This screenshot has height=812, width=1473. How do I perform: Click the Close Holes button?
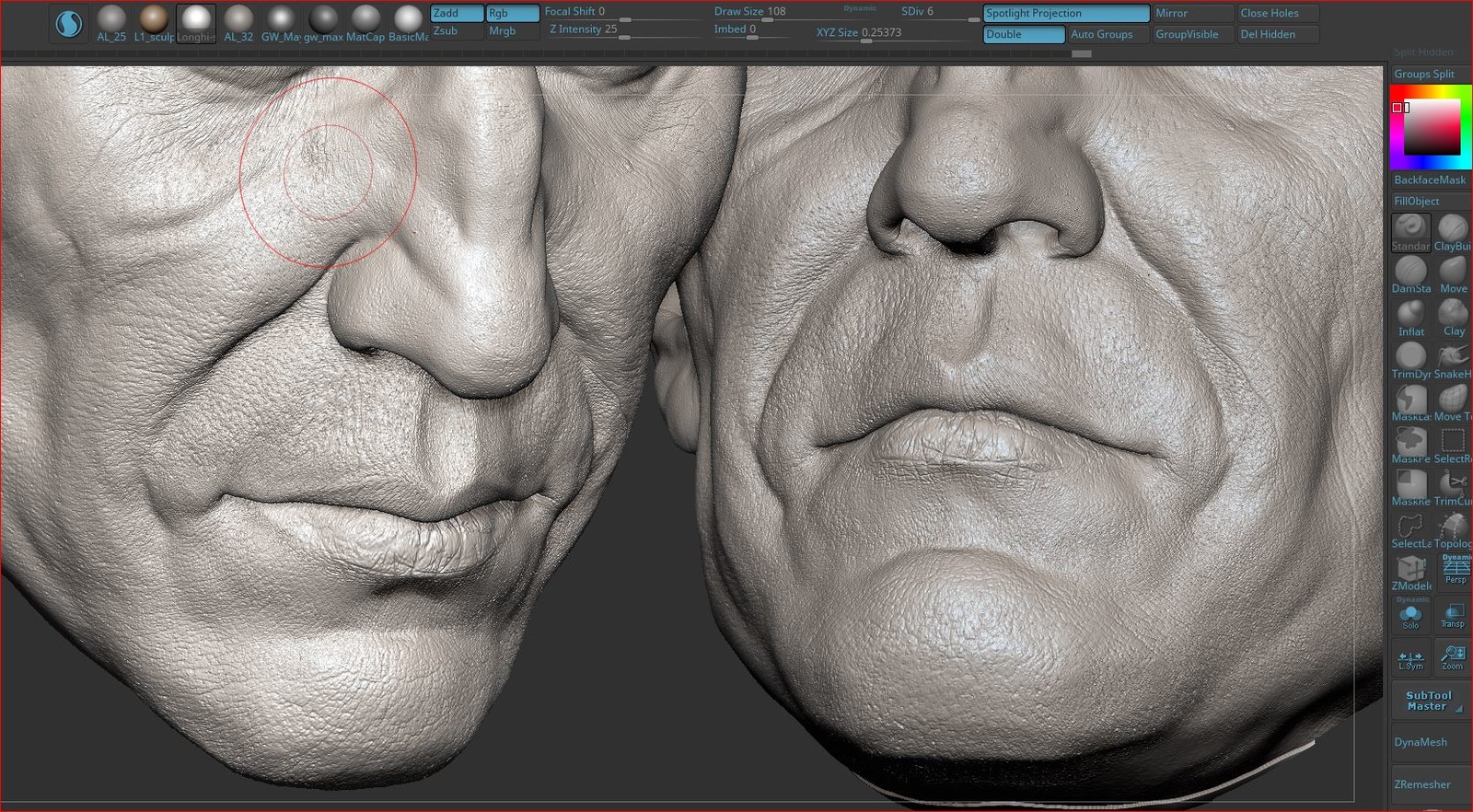[x=1276, y=13]
